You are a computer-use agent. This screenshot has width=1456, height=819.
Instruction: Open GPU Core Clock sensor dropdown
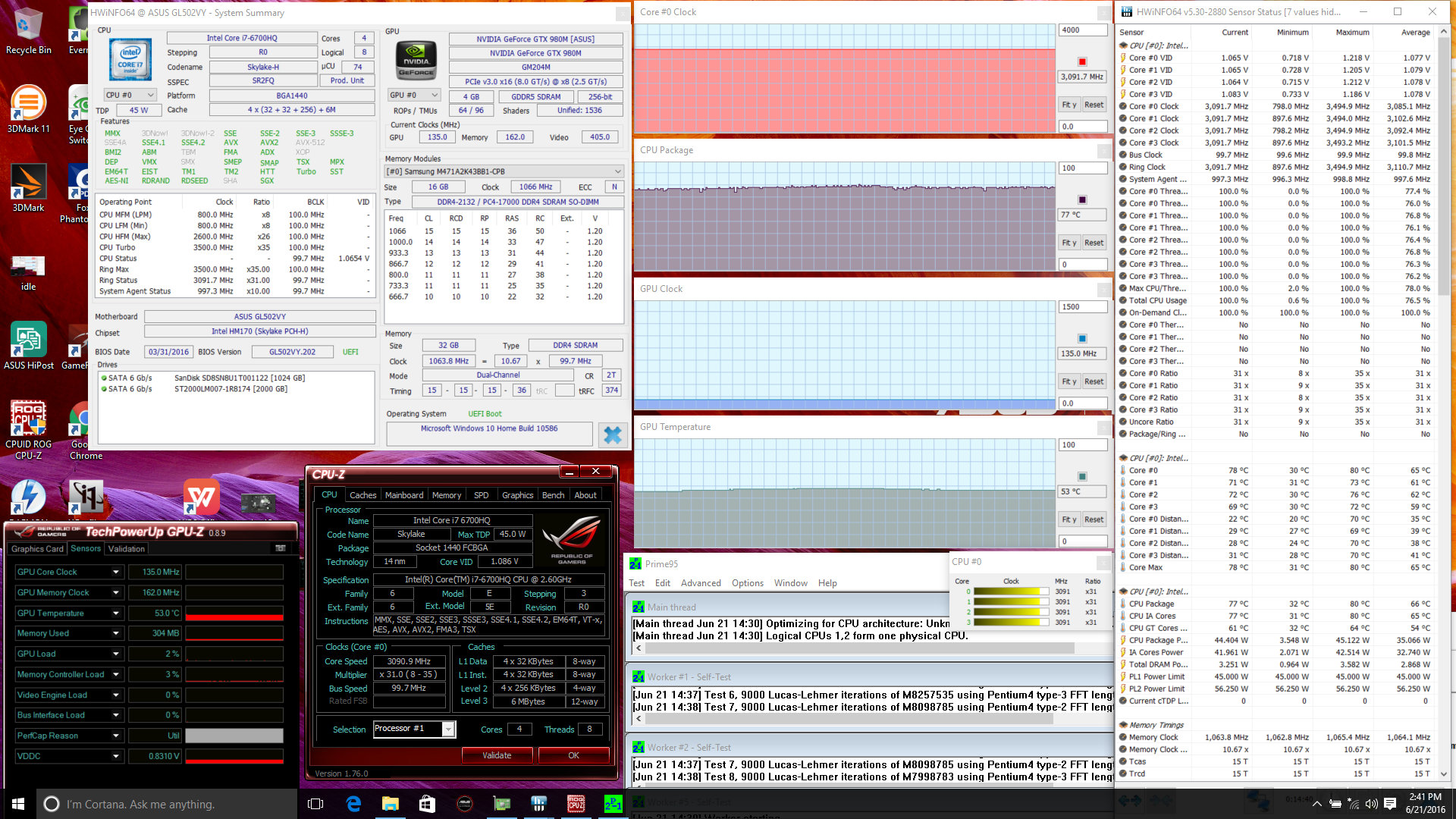point(116,572)
